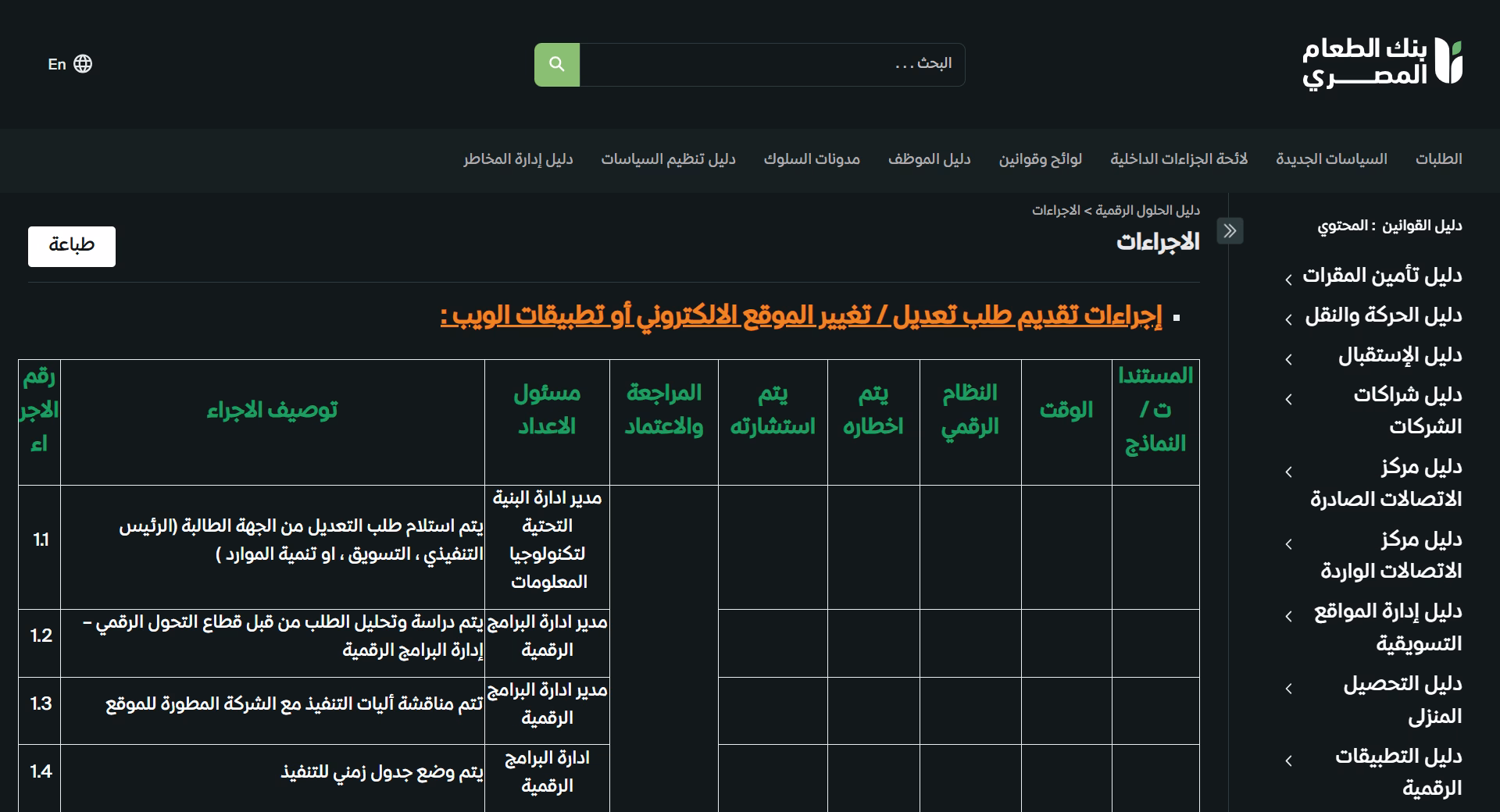1500x812 pixels.
Task: Switch language via En link
Action: (57, 64)
